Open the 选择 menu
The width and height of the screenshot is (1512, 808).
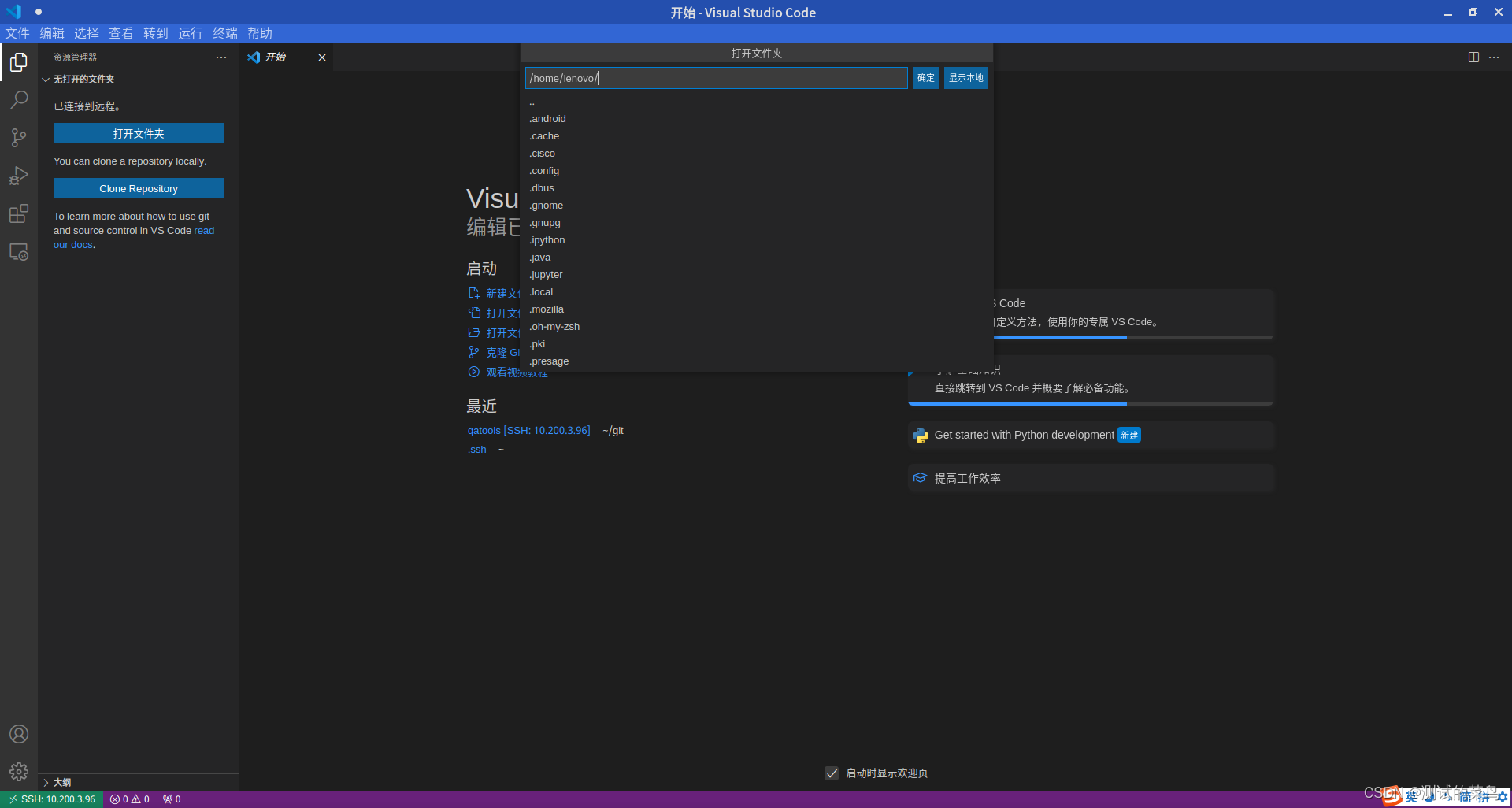pyautogui.click(x=87, y=33)
